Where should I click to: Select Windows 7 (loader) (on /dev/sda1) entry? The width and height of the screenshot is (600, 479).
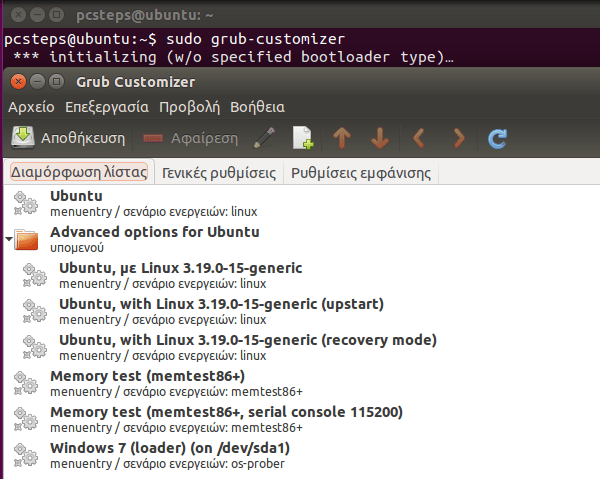coord(302,455)
